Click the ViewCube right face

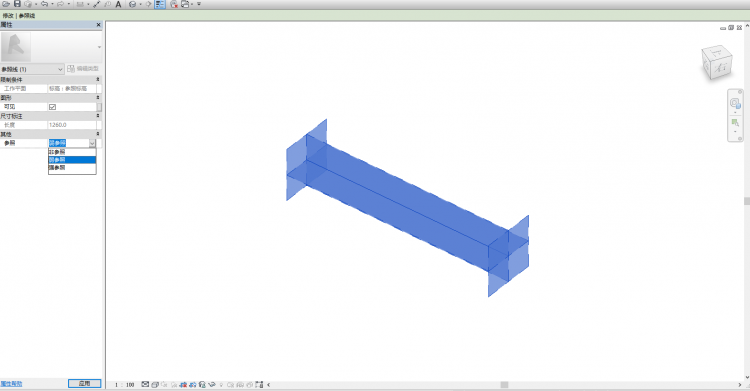[x=721, y=67]
